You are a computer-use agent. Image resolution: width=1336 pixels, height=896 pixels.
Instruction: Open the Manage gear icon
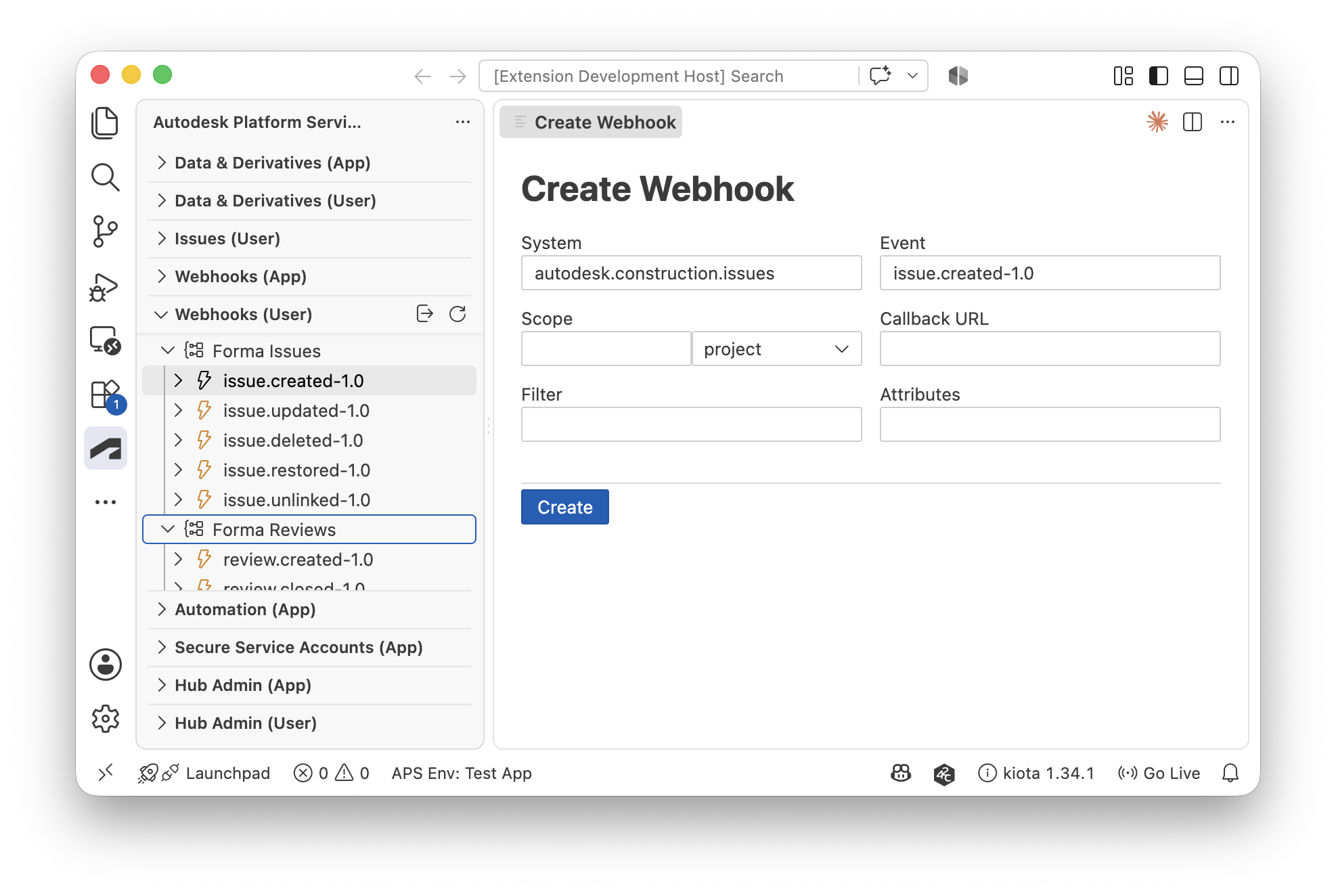click(106, 719)
